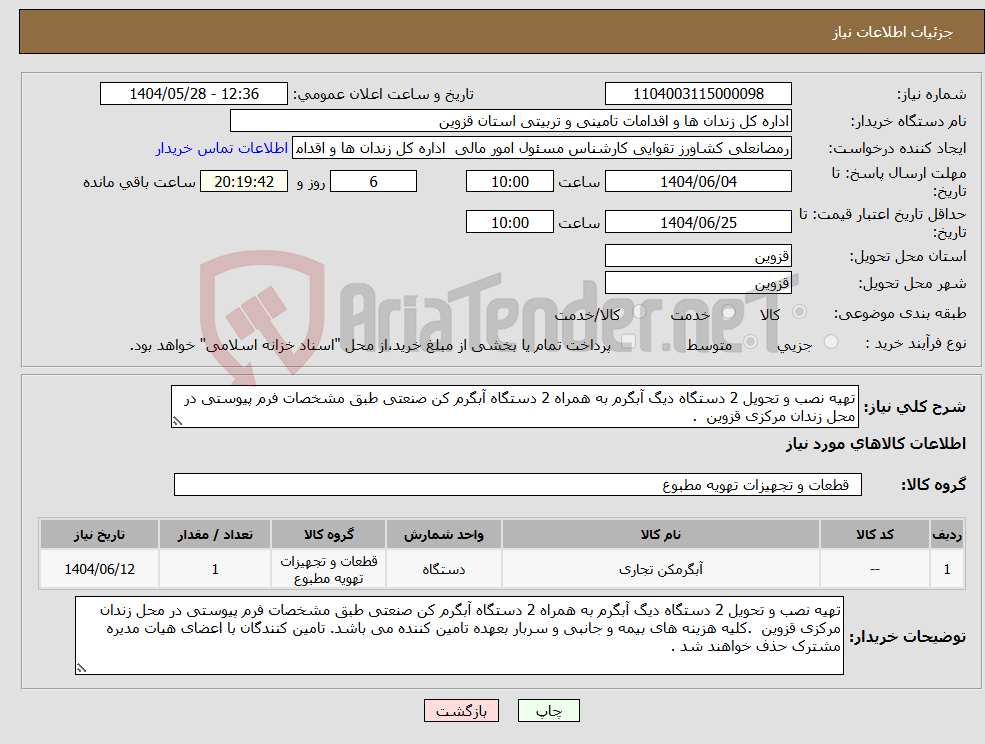The width and height of the screenshot is (985, 744).
Task: Click the delivery city field قزوین
Action: pos(698,283)
